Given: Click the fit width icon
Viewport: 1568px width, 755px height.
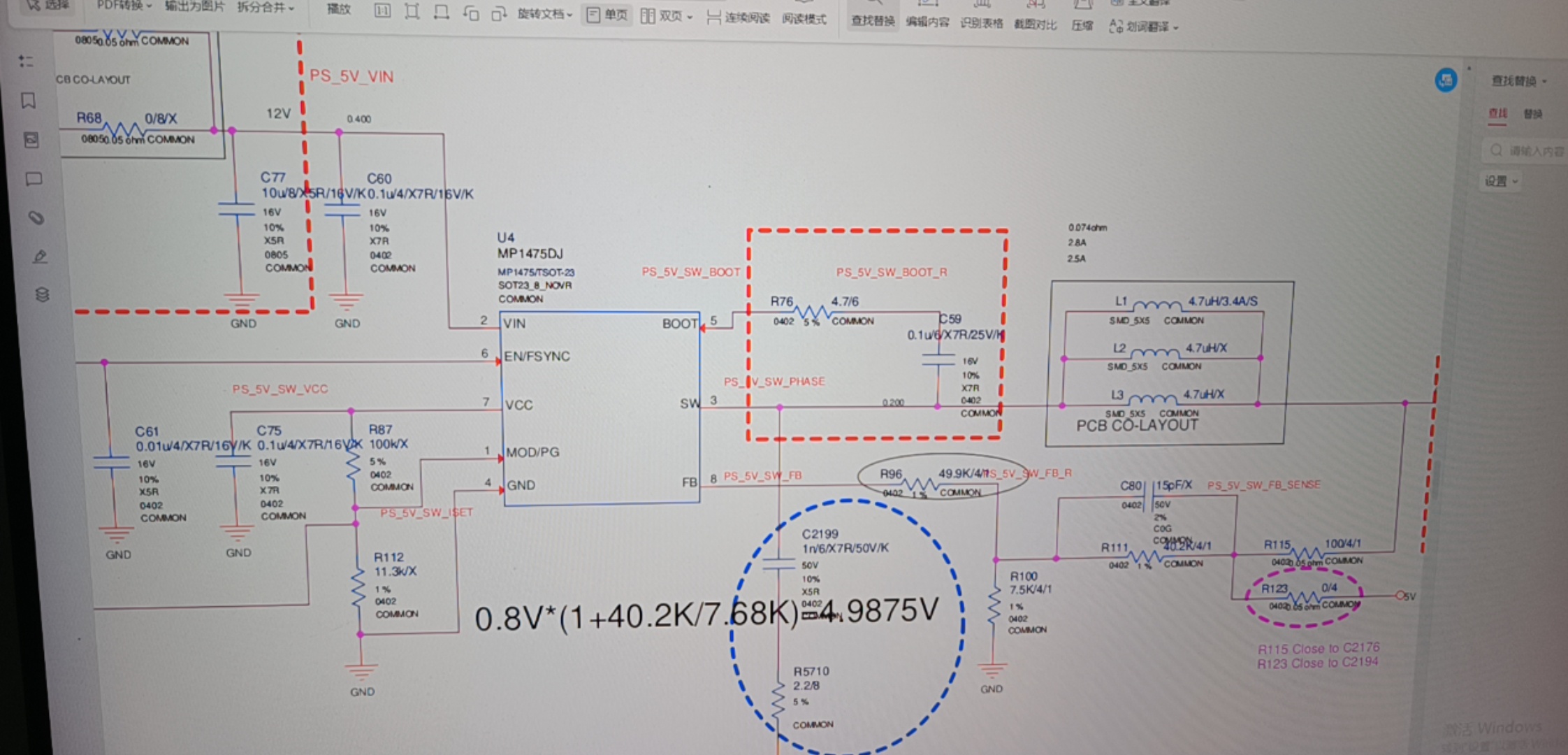Looking at the screenshot, I should coord(441,12).
